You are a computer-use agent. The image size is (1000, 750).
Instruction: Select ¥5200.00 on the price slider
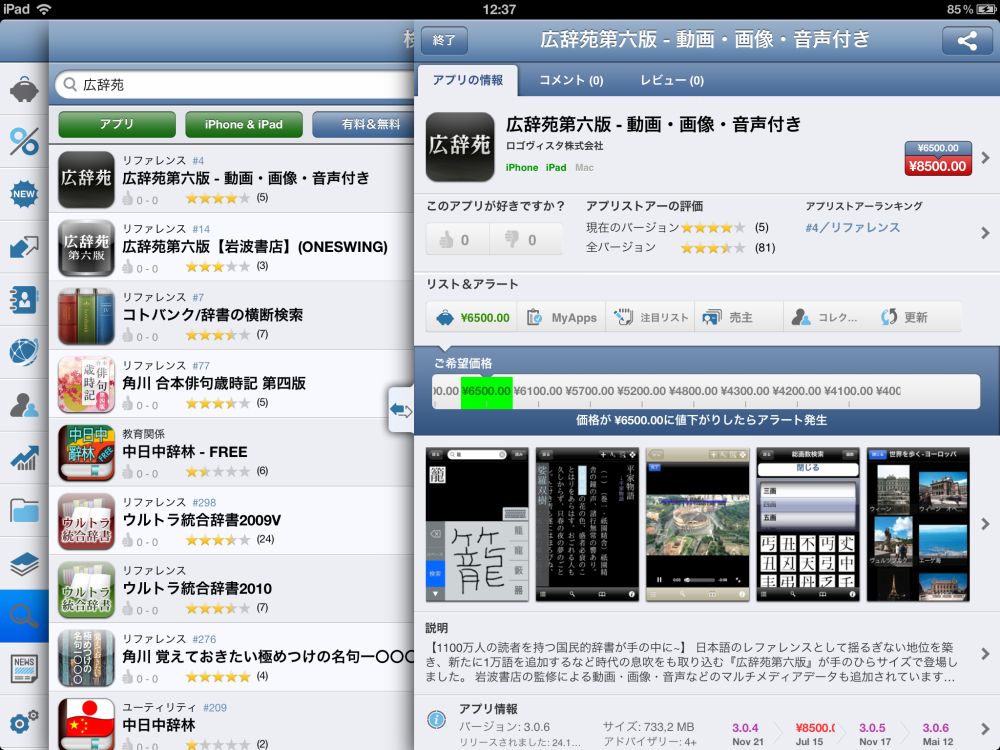click(642, 391)
